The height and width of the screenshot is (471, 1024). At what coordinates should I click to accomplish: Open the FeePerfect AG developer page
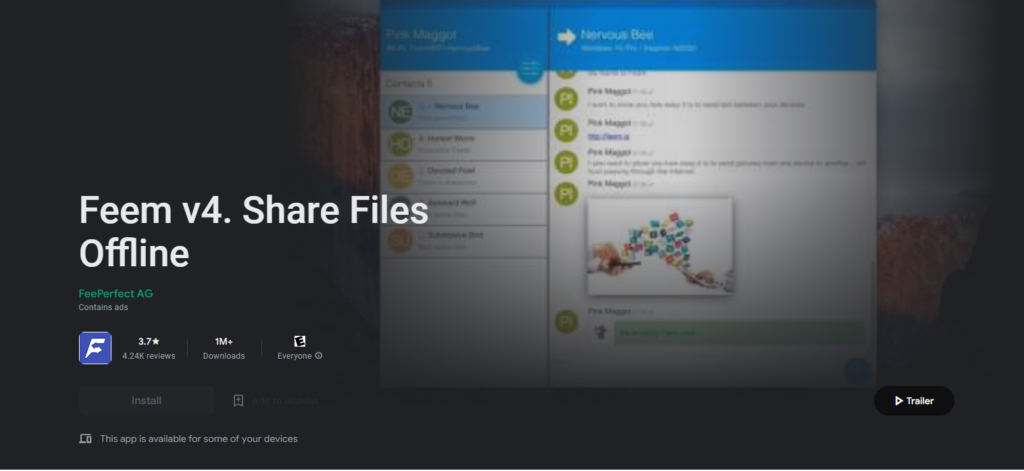(116, 294)
